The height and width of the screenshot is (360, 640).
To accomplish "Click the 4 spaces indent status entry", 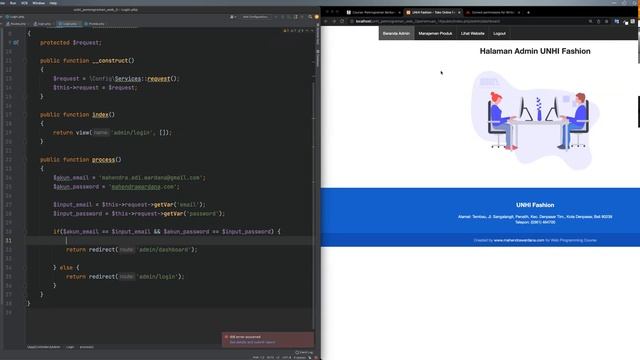I will coord(300,357).
